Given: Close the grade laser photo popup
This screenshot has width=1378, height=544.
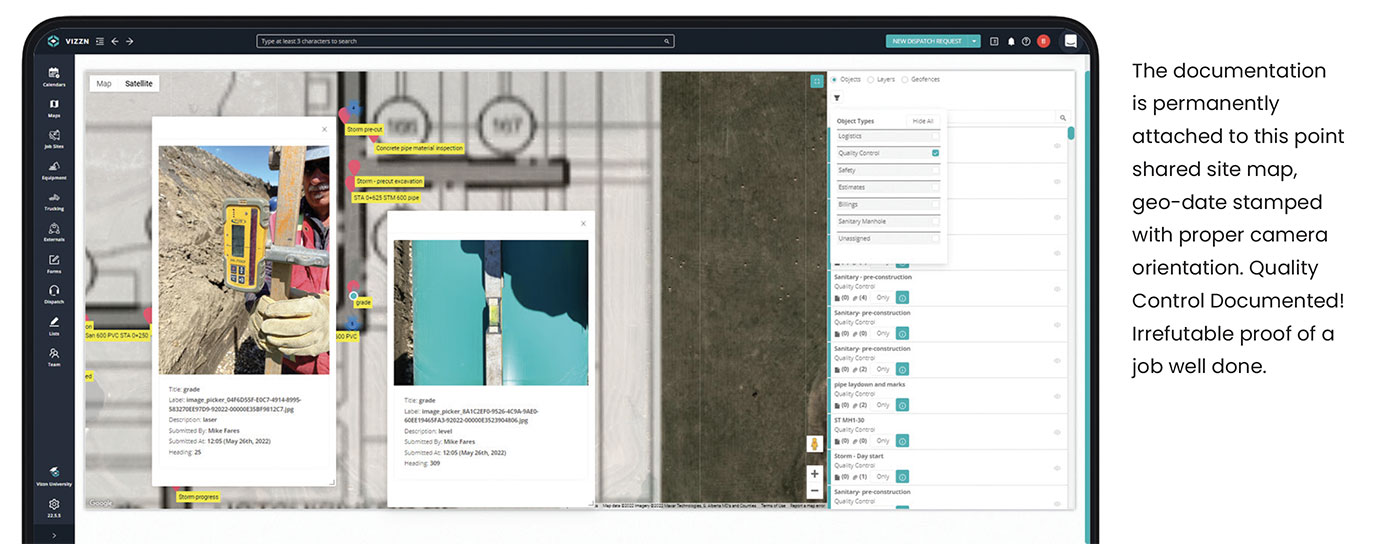Looking at the screenshot, I should click(x=324, y=129).
